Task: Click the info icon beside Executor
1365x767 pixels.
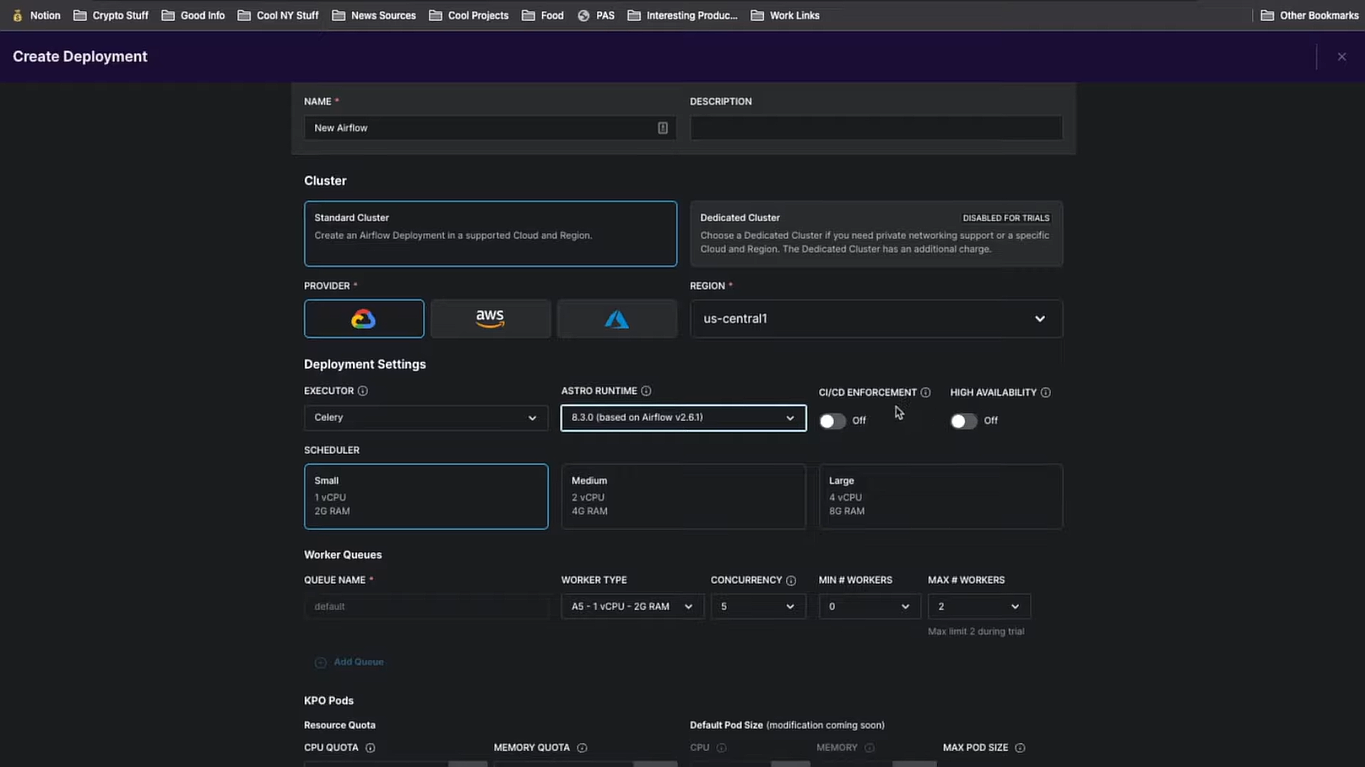Action: 363,391
